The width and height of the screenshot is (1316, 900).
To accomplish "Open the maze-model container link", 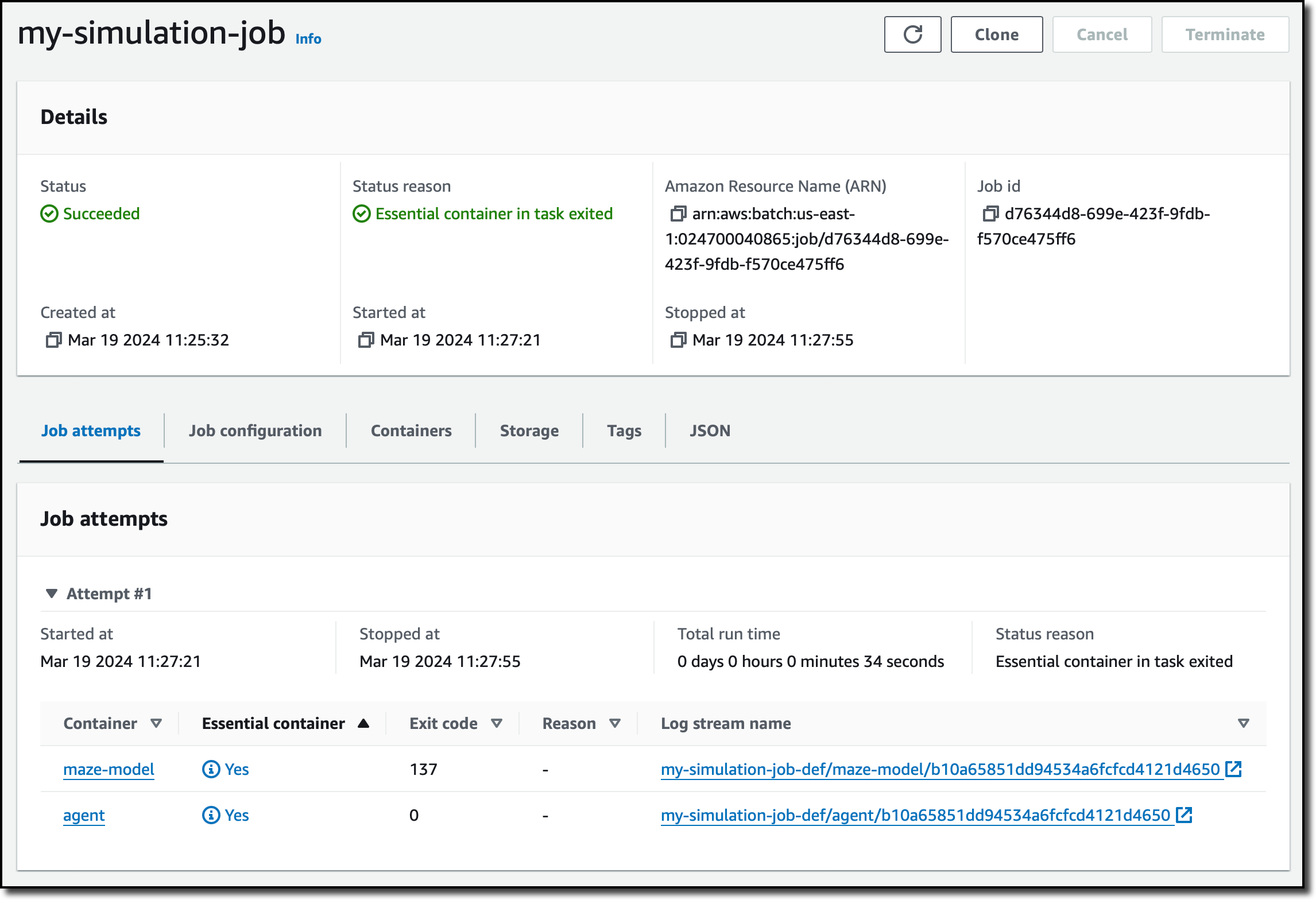I will 109,769.
